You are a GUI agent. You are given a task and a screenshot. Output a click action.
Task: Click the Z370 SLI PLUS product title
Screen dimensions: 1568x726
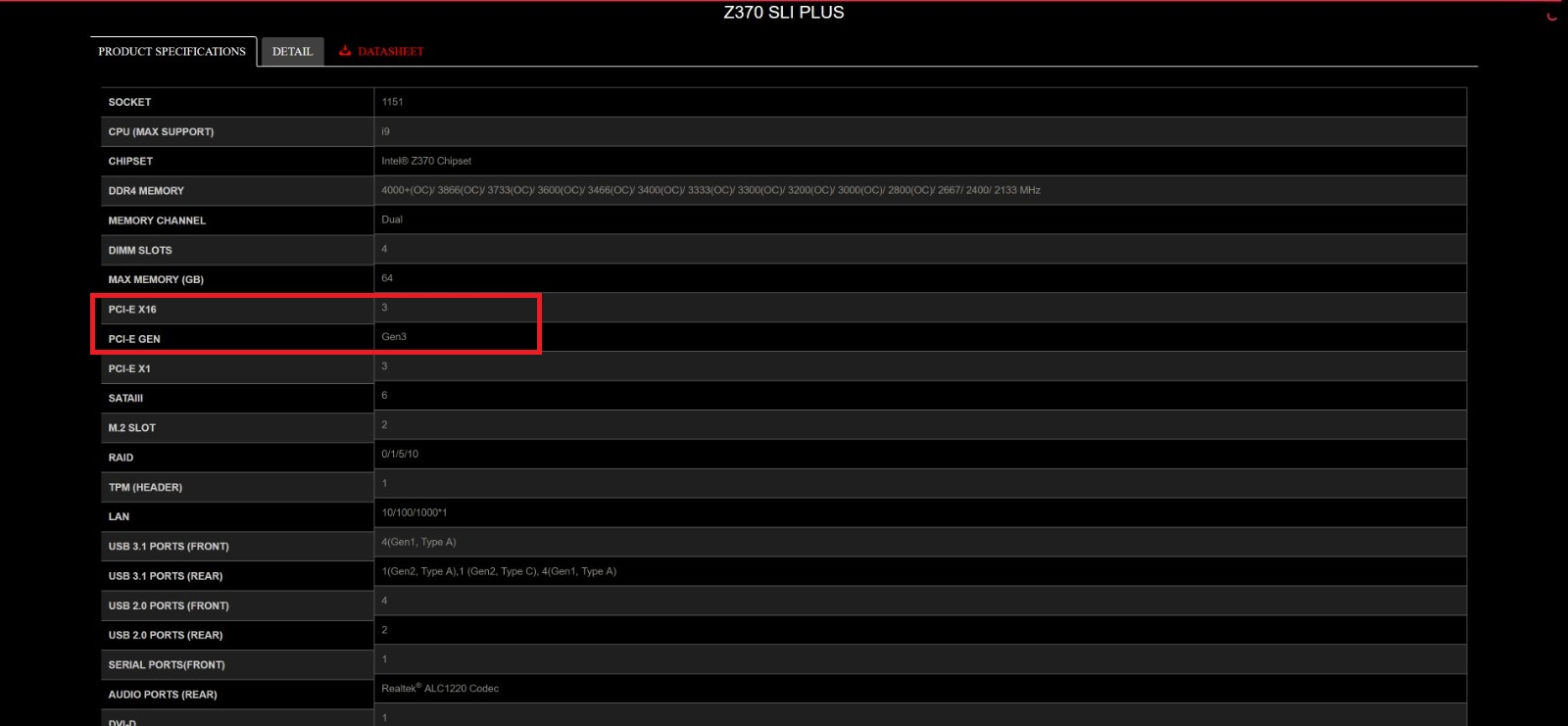click(x=783, y=13)
